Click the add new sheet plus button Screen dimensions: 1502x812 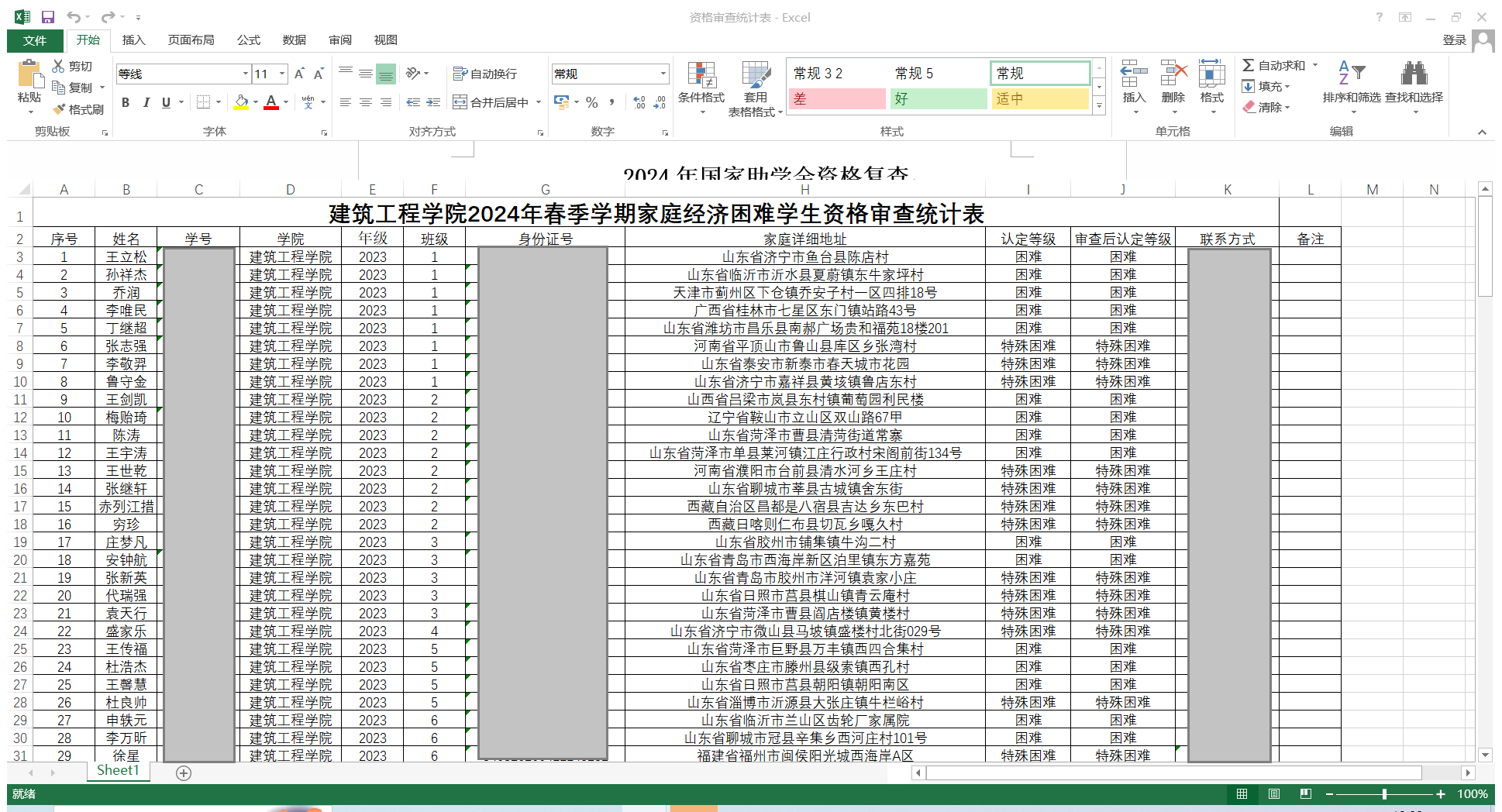click(x=184, y=772)
